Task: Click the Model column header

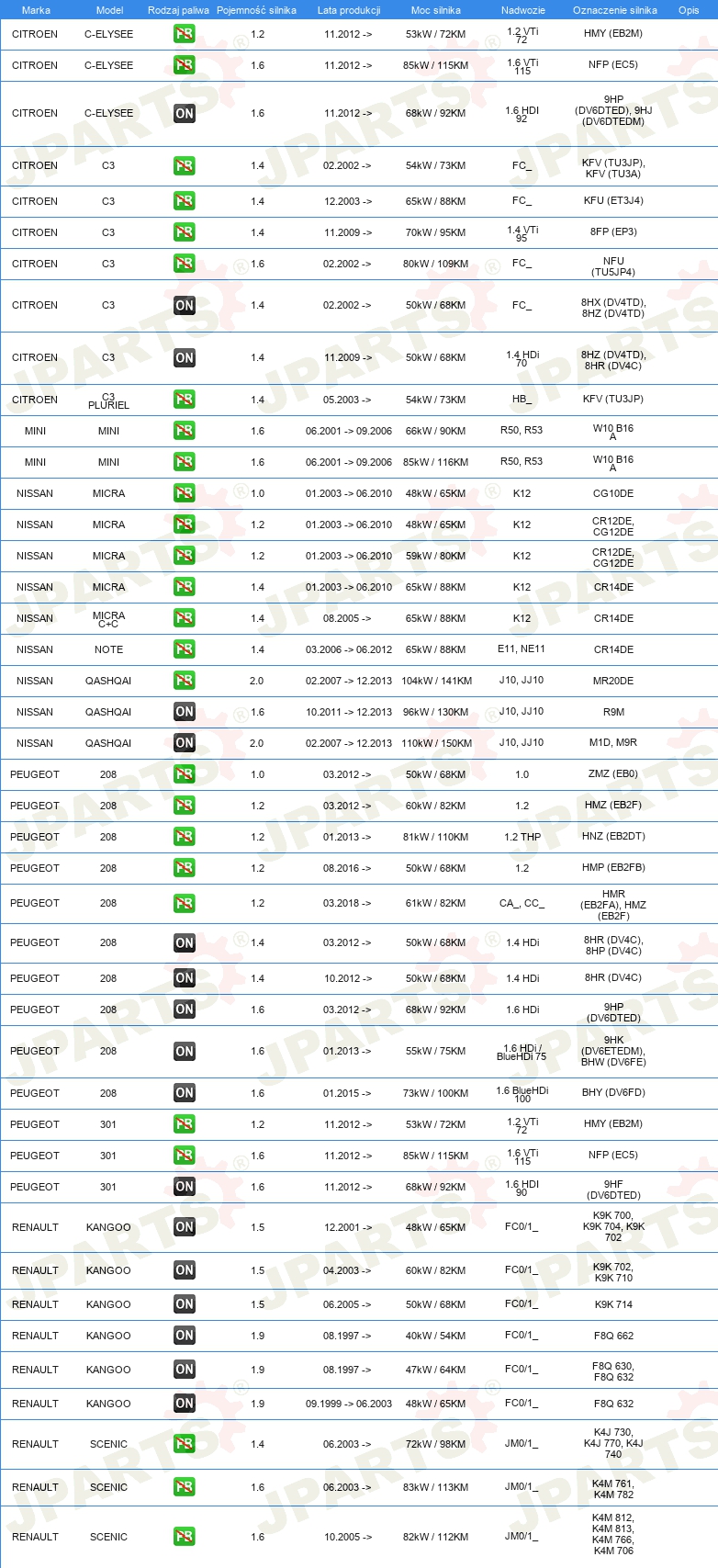Action: point(109,10)
